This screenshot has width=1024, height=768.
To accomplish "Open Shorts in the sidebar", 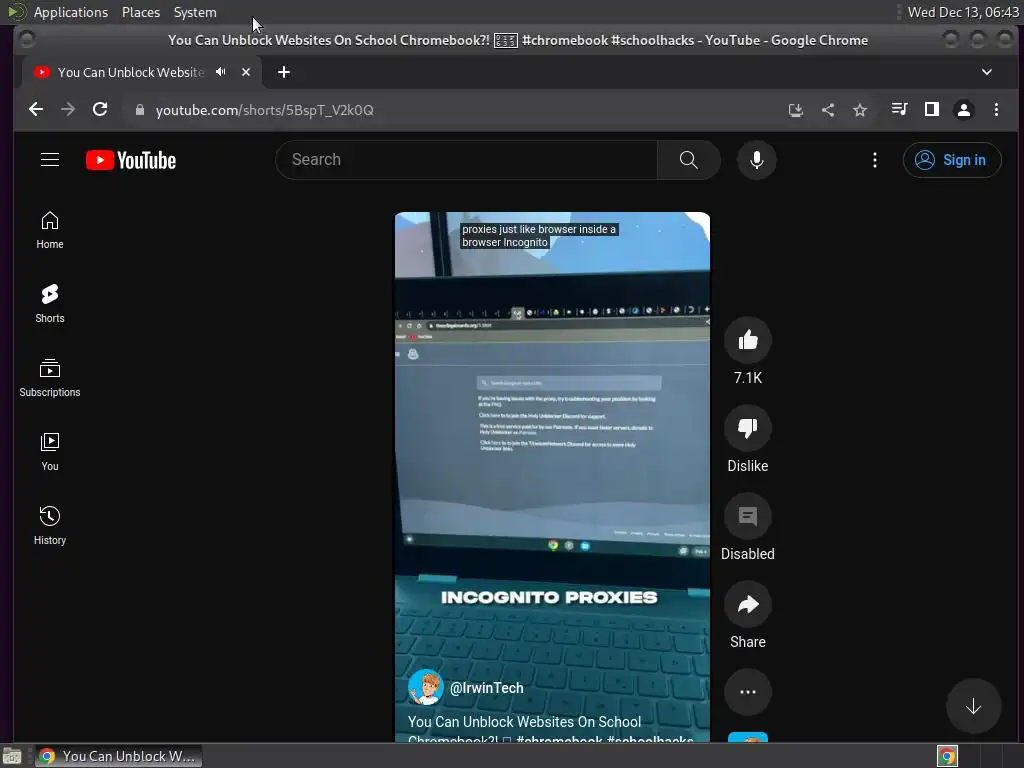I will 50,304.
